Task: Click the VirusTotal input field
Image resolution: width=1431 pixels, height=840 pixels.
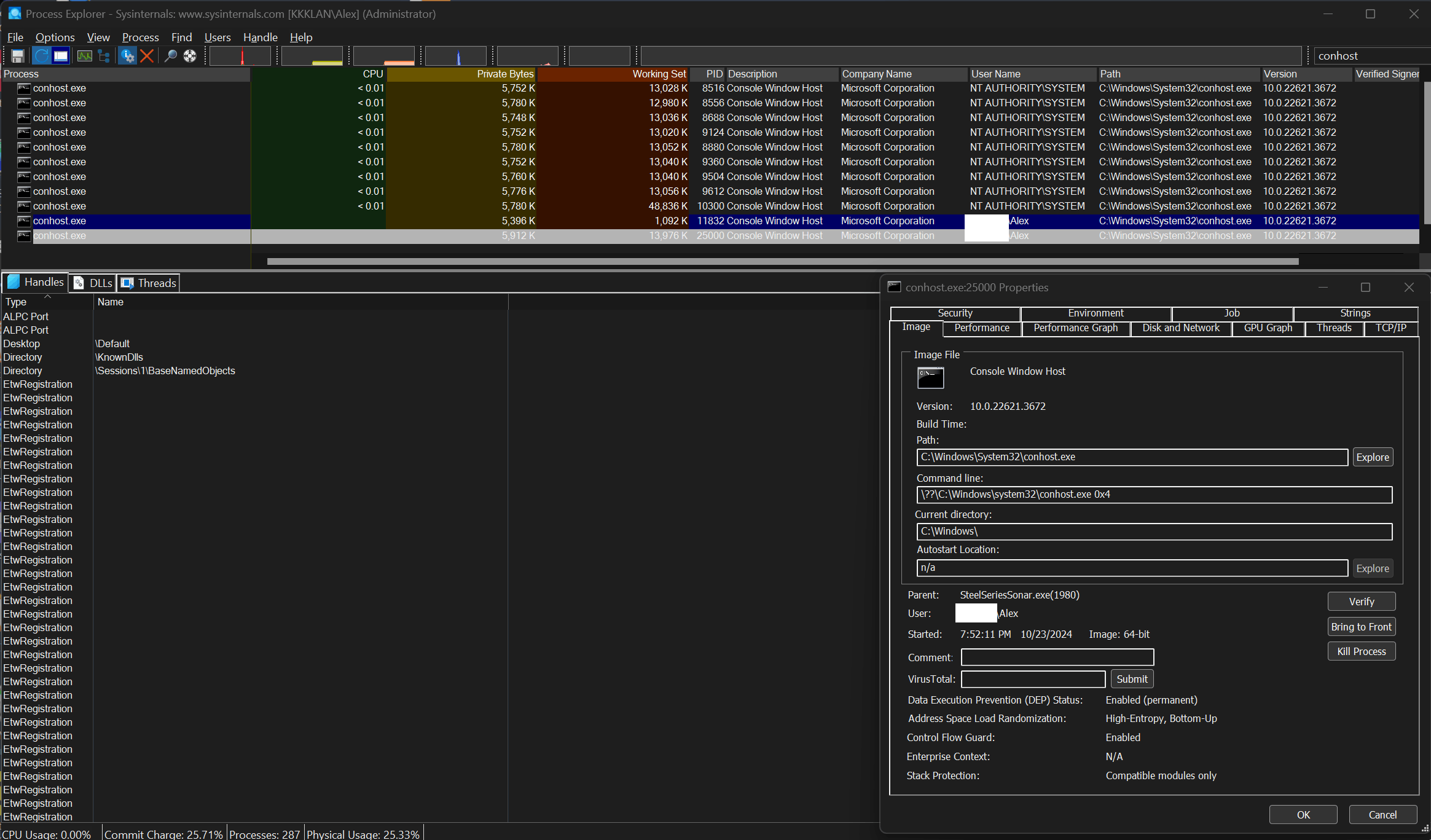Action: tap(1033, 679)
